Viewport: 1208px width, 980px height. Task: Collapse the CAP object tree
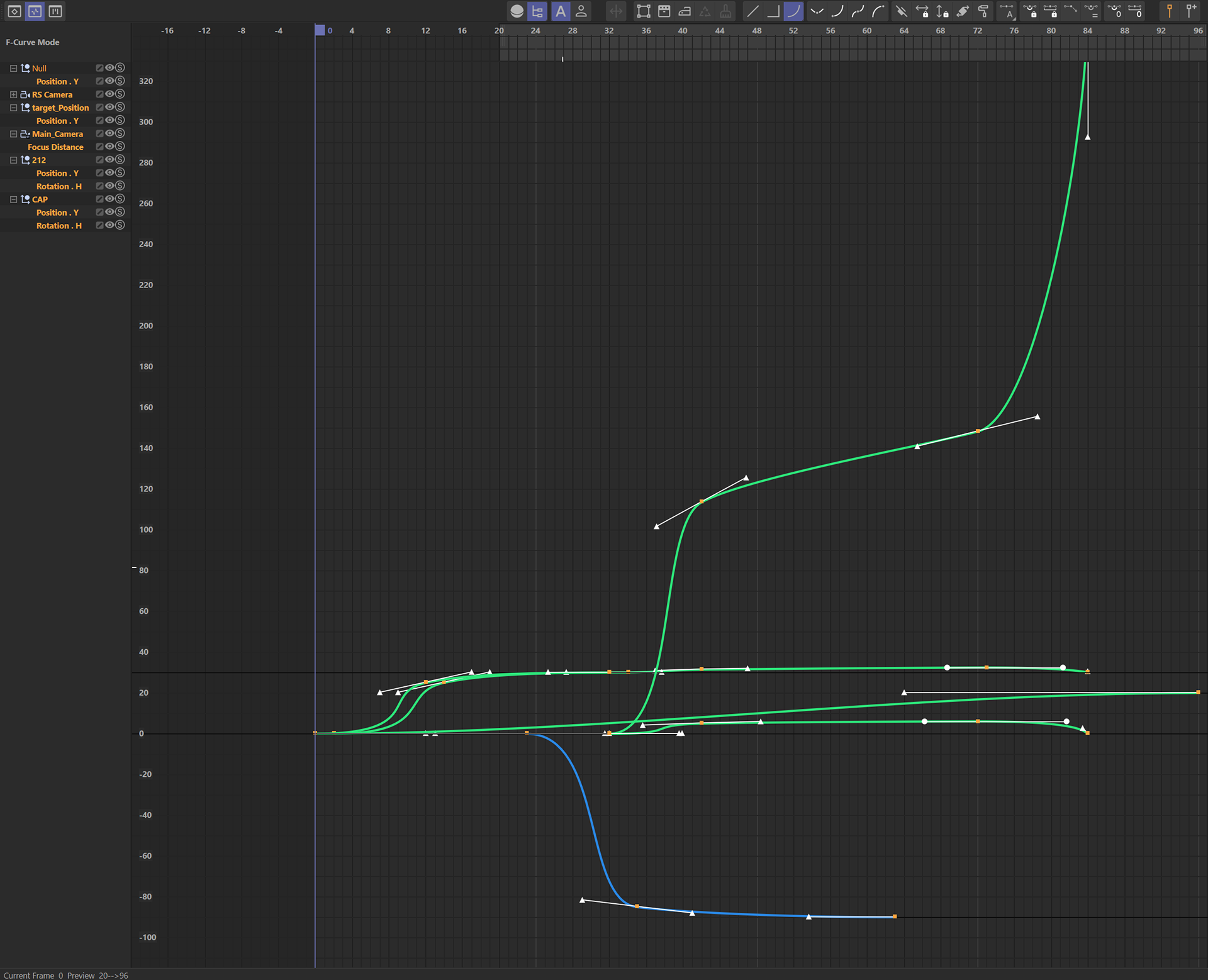click(x=13, y=199)
